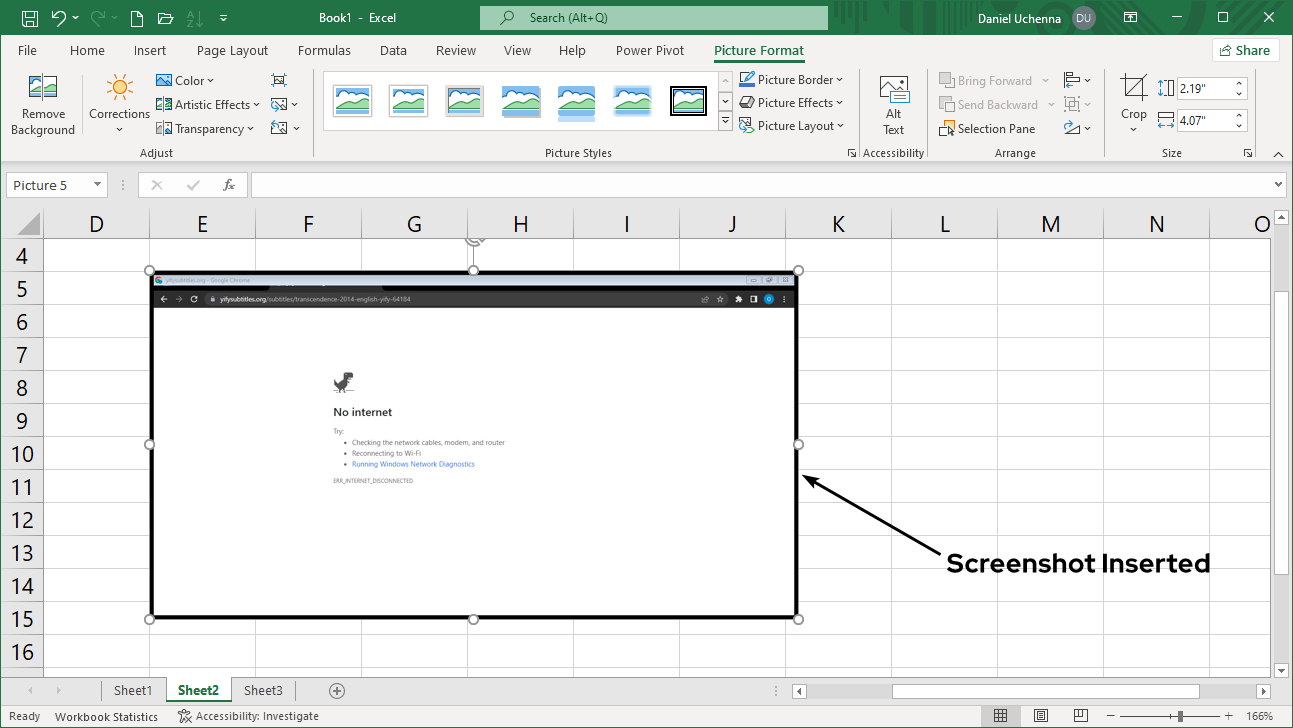Click the Rotate Objects icon

coord(1072,129)
